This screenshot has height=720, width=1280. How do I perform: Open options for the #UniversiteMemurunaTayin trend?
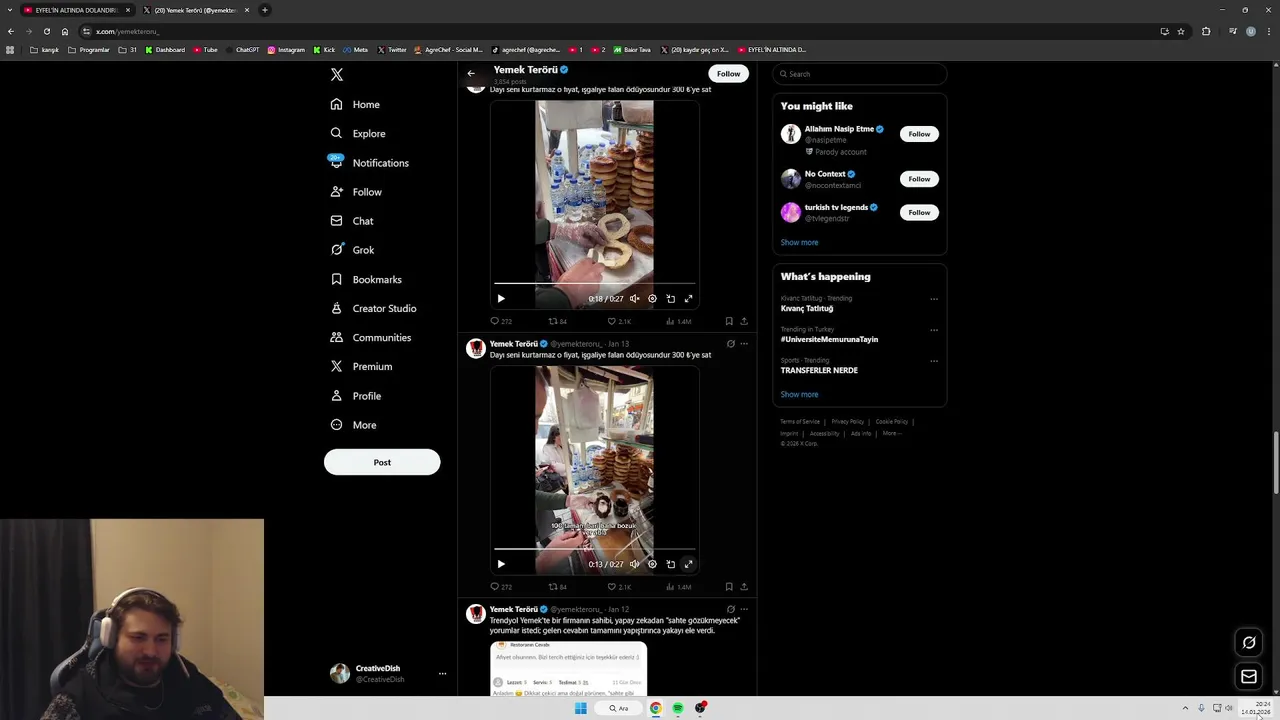coord(934,330)
